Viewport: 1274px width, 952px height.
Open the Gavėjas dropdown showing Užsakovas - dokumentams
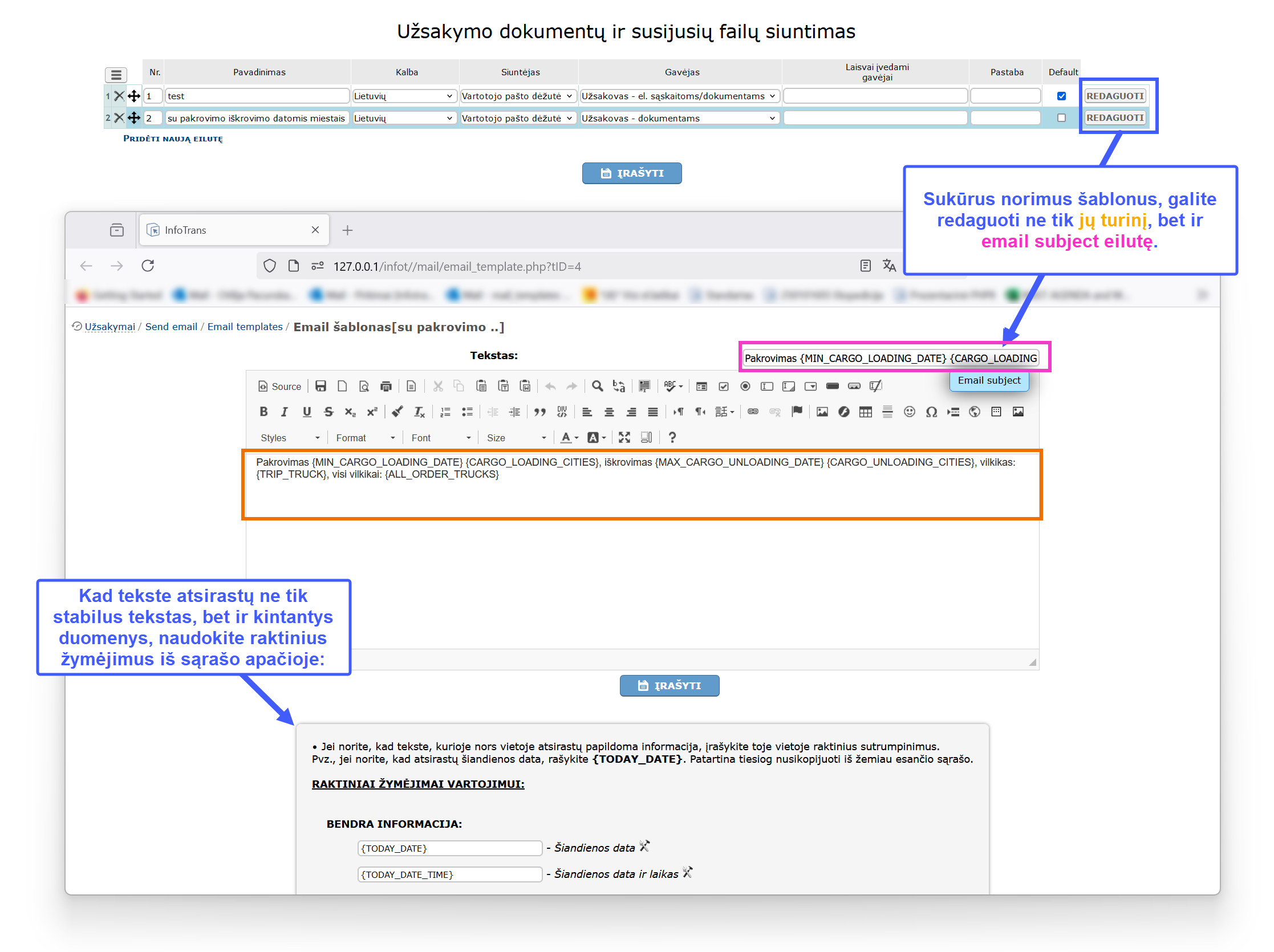pos(679,118)
